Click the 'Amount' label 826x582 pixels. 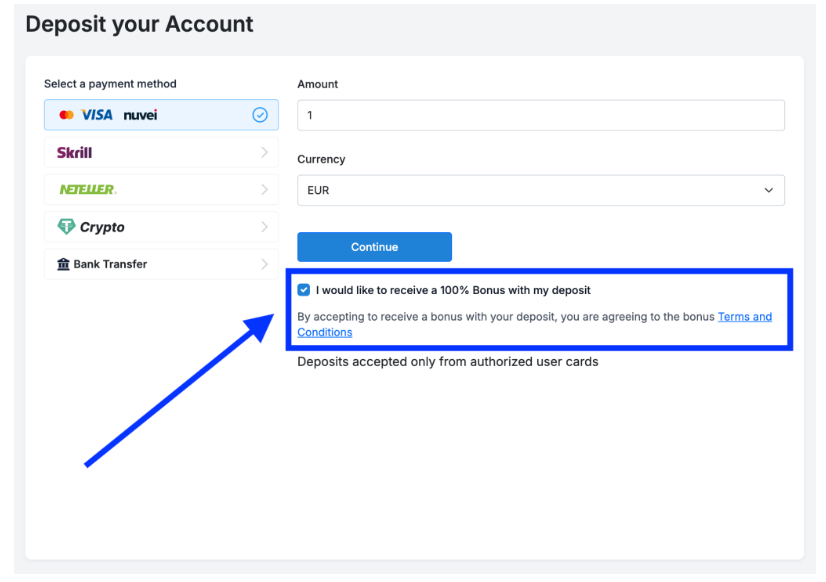pos(318,84)
